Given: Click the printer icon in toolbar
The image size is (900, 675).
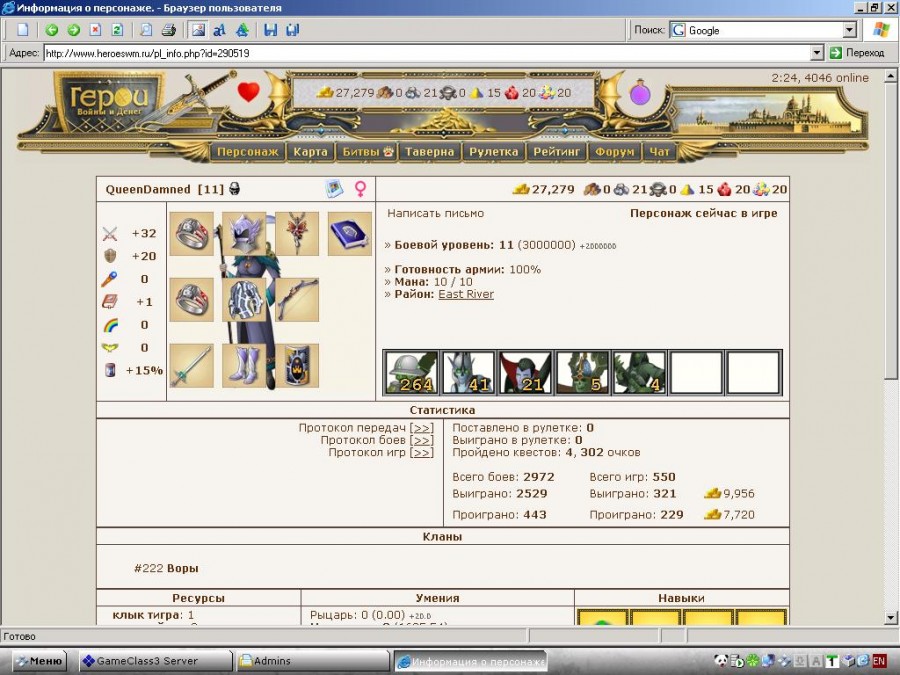Looking at the screenshot, I should coord(168,30).
